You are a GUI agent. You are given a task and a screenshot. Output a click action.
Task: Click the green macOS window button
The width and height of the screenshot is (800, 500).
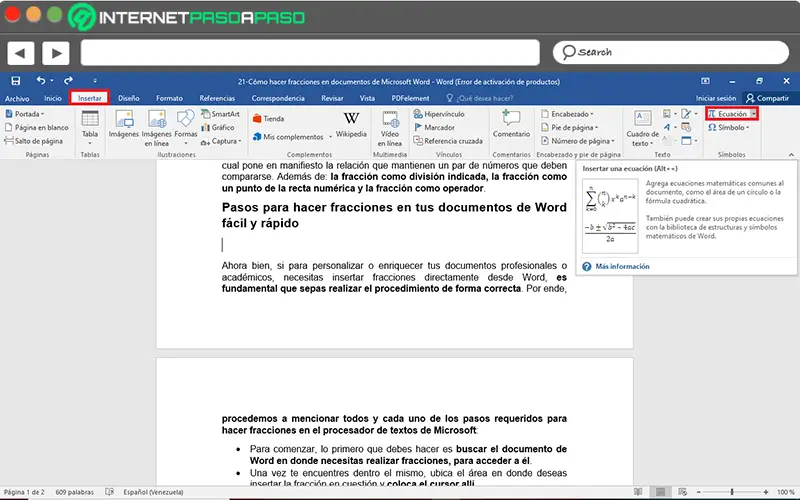pyautogui.click(x=54, y=14)
